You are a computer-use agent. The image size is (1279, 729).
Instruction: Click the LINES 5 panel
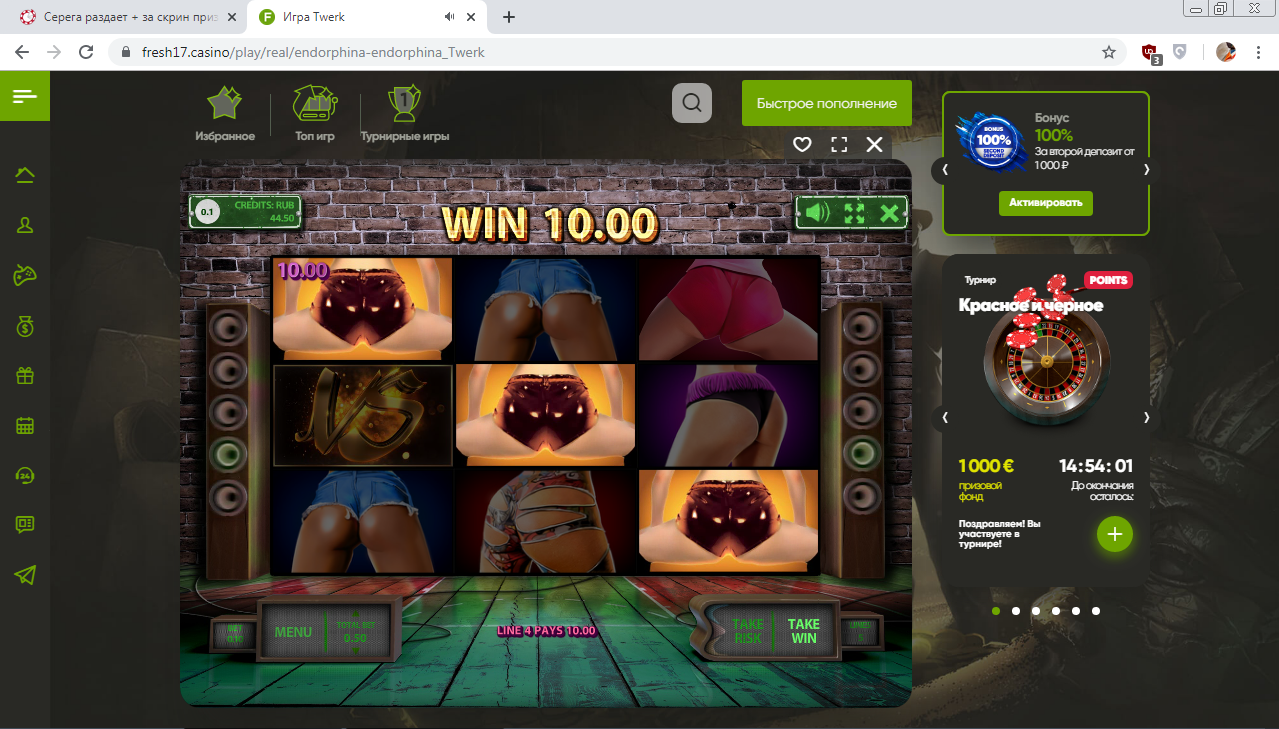[859, 632]
